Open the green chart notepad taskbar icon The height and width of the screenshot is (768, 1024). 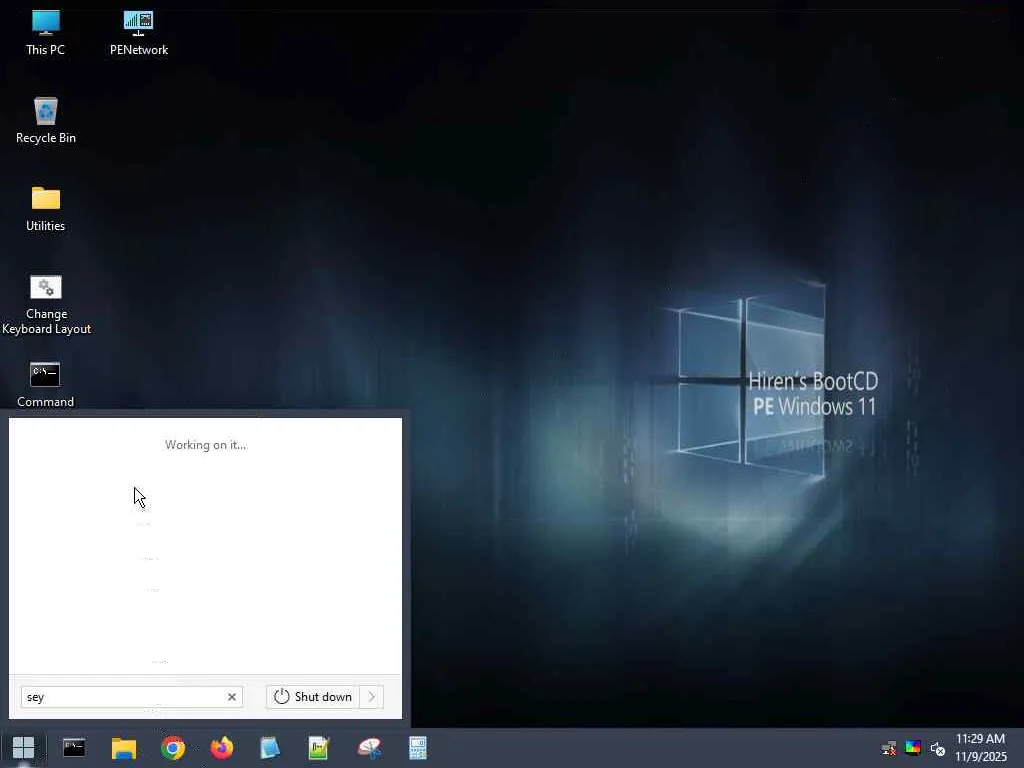[x=319, y=748]
